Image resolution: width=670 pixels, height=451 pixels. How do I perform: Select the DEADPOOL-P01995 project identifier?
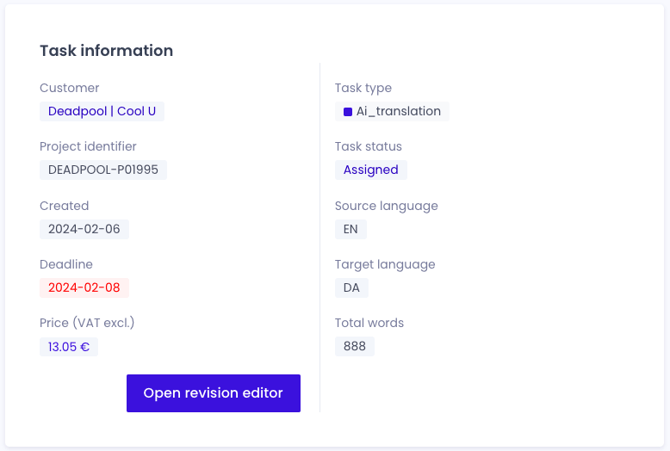pyautogui.click(x=103, y=170)
